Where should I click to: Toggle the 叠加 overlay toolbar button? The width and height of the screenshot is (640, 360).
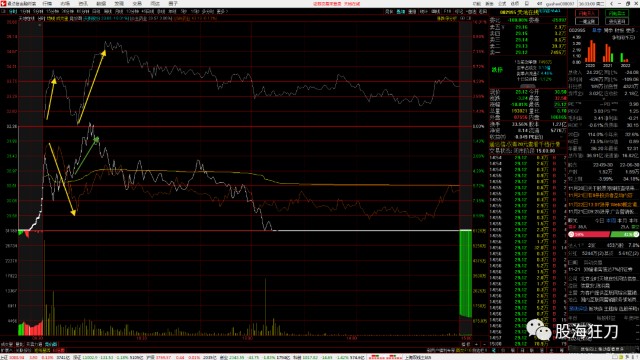401,12
